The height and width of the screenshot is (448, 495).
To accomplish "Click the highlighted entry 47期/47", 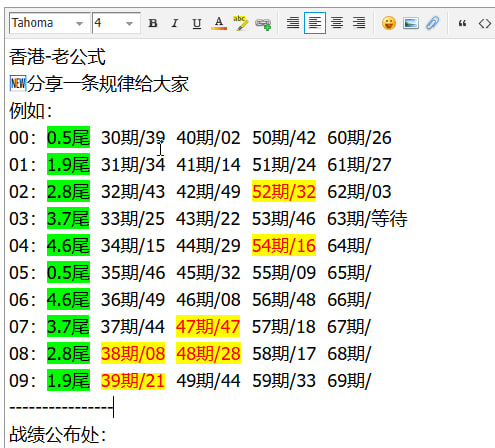I will coord(208,326).
